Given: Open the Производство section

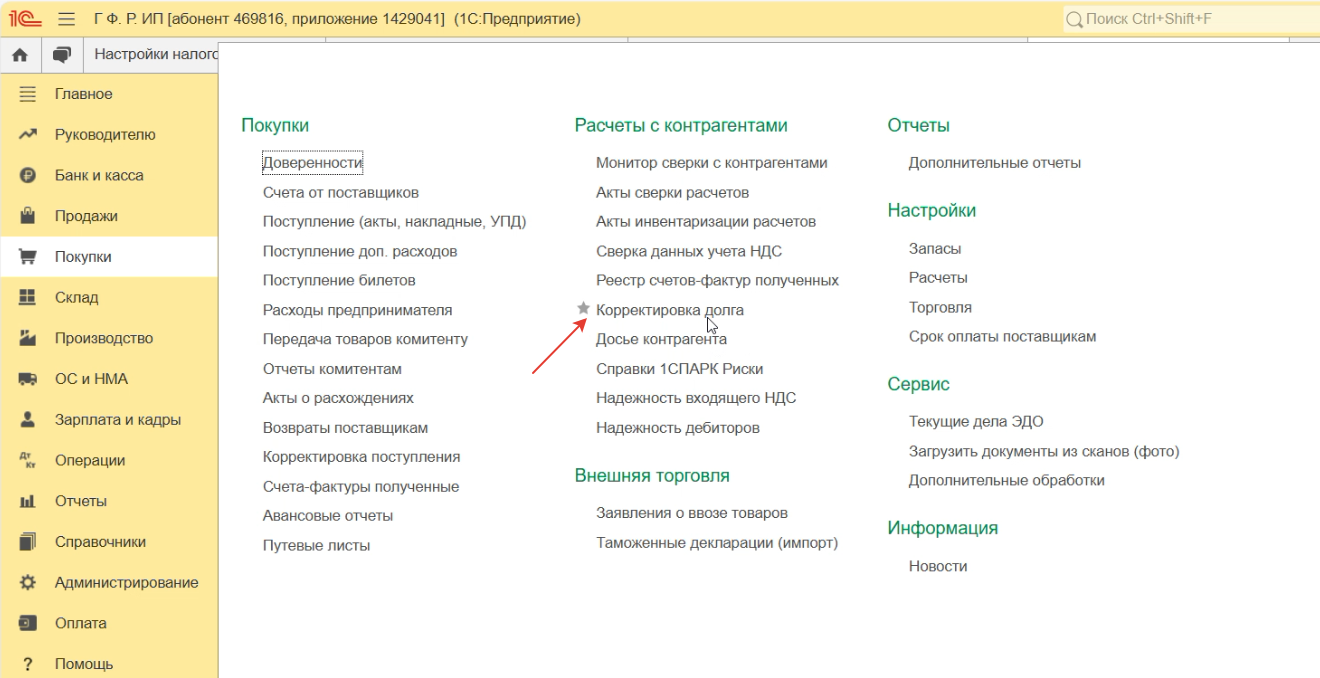Looking at the screenshot, I should coord(103,338).
